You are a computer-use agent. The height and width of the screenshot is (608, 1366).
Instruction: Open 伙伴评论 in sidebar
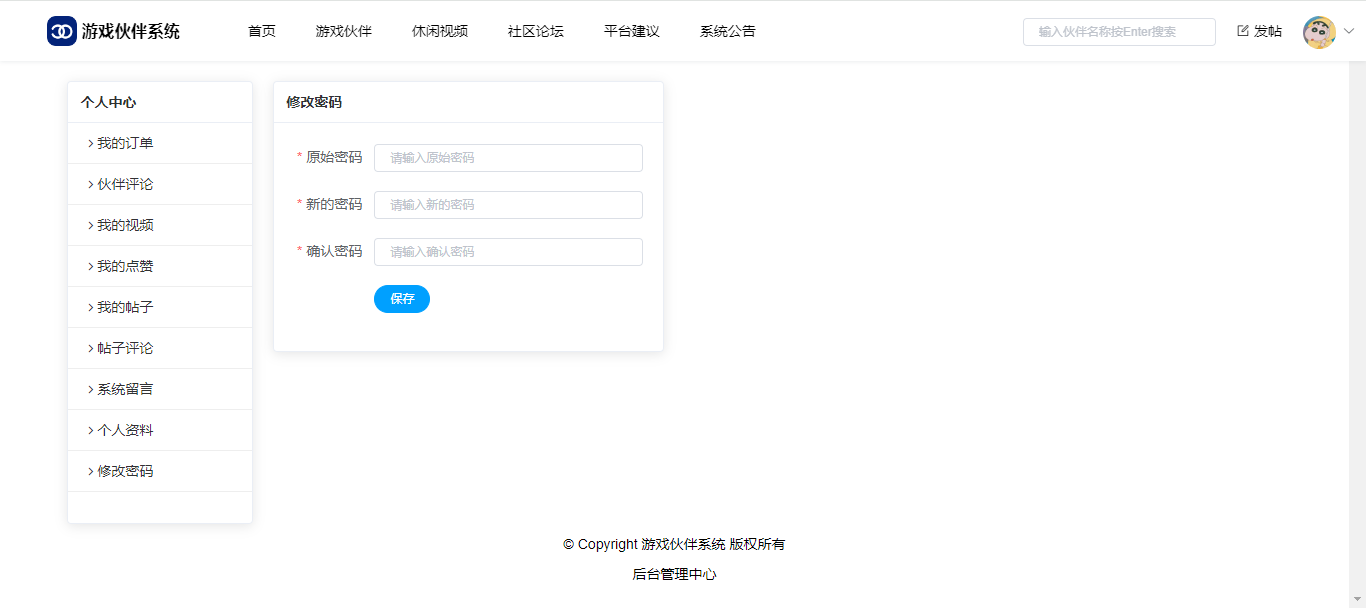tap(160, 184)
